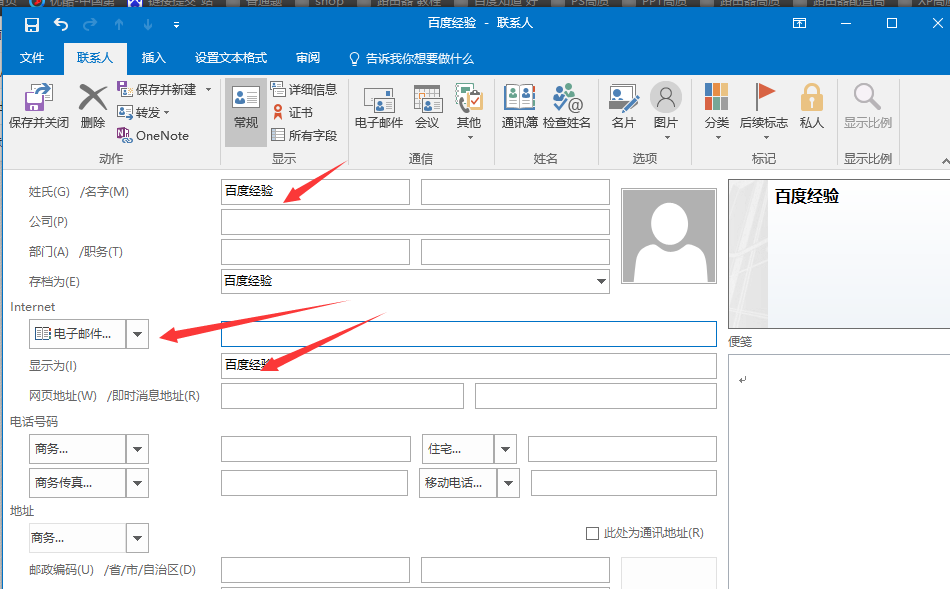Open the dropdown arrow beside 商务... phone
Image resolution: width=950 pixels, height=589 pixels.
point(138,449)
